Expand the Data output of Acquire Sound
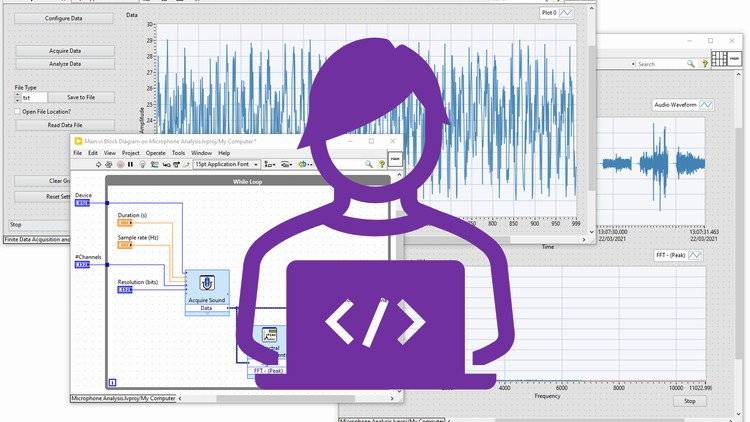Screen dimensions: 750x422 click(x=207, y=308)
